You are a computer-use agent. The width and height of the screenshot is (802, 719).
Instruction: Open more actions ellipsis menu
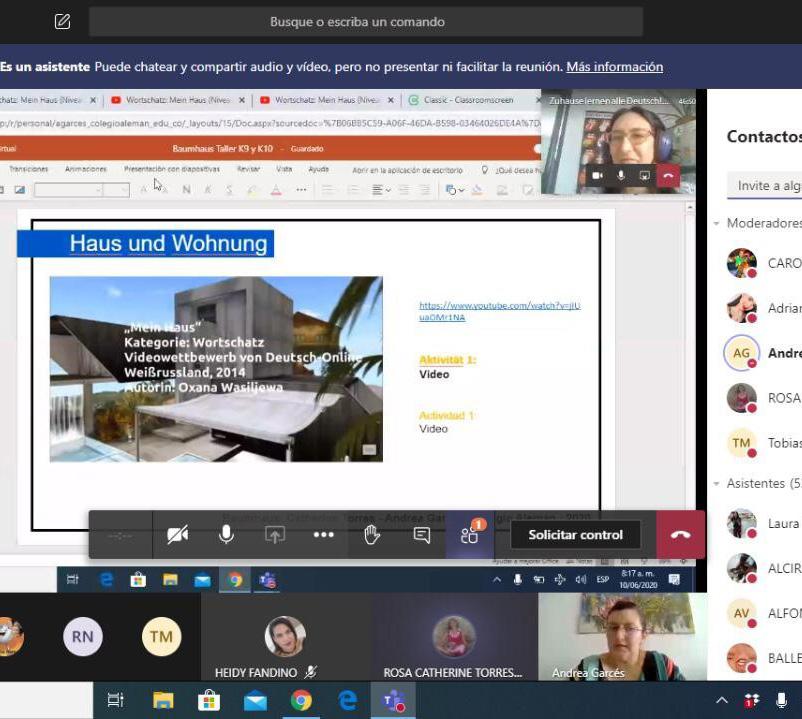coord(323,535)
